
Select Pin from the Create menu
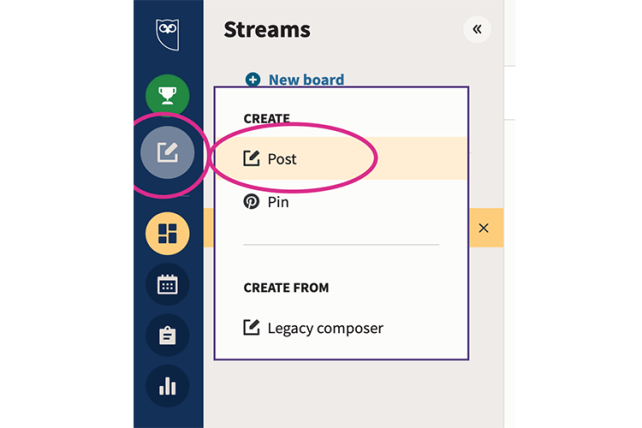(x=279, y=202)
